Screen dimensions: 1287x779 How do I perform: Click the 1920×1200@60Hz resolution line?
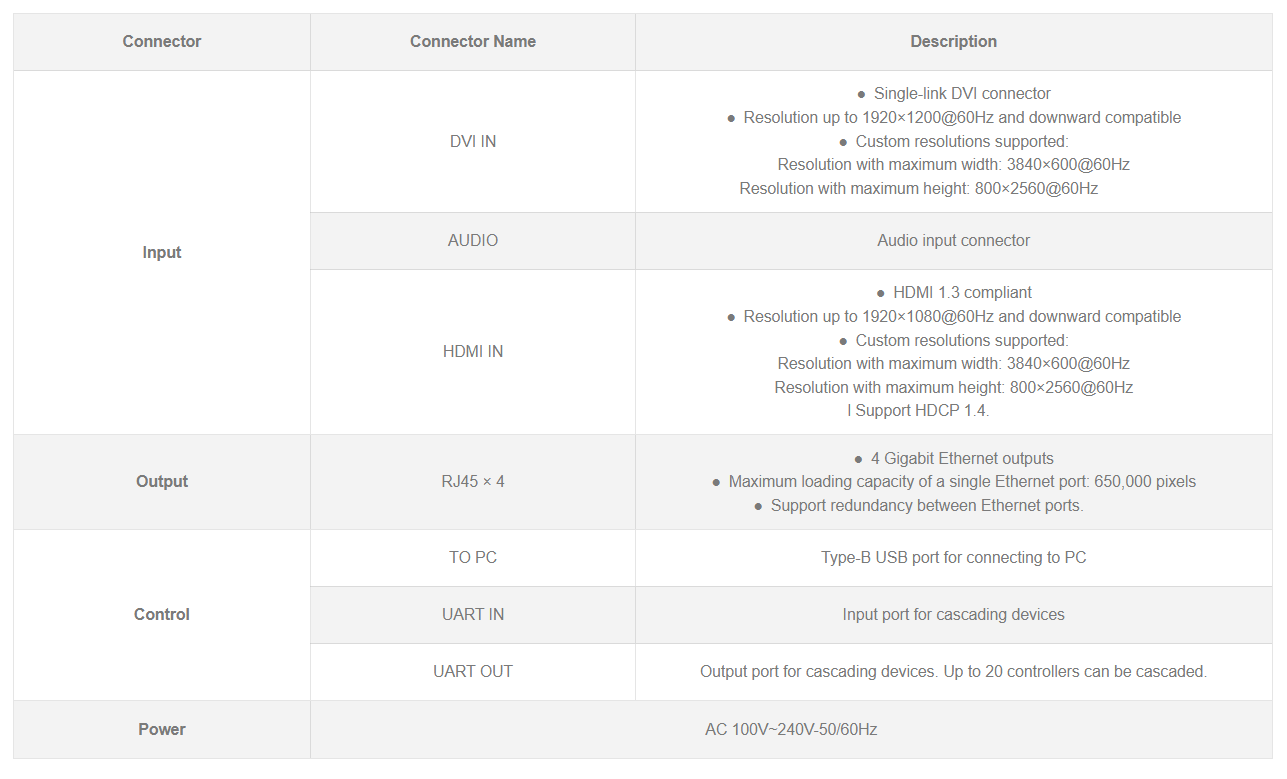coord(962,118)
